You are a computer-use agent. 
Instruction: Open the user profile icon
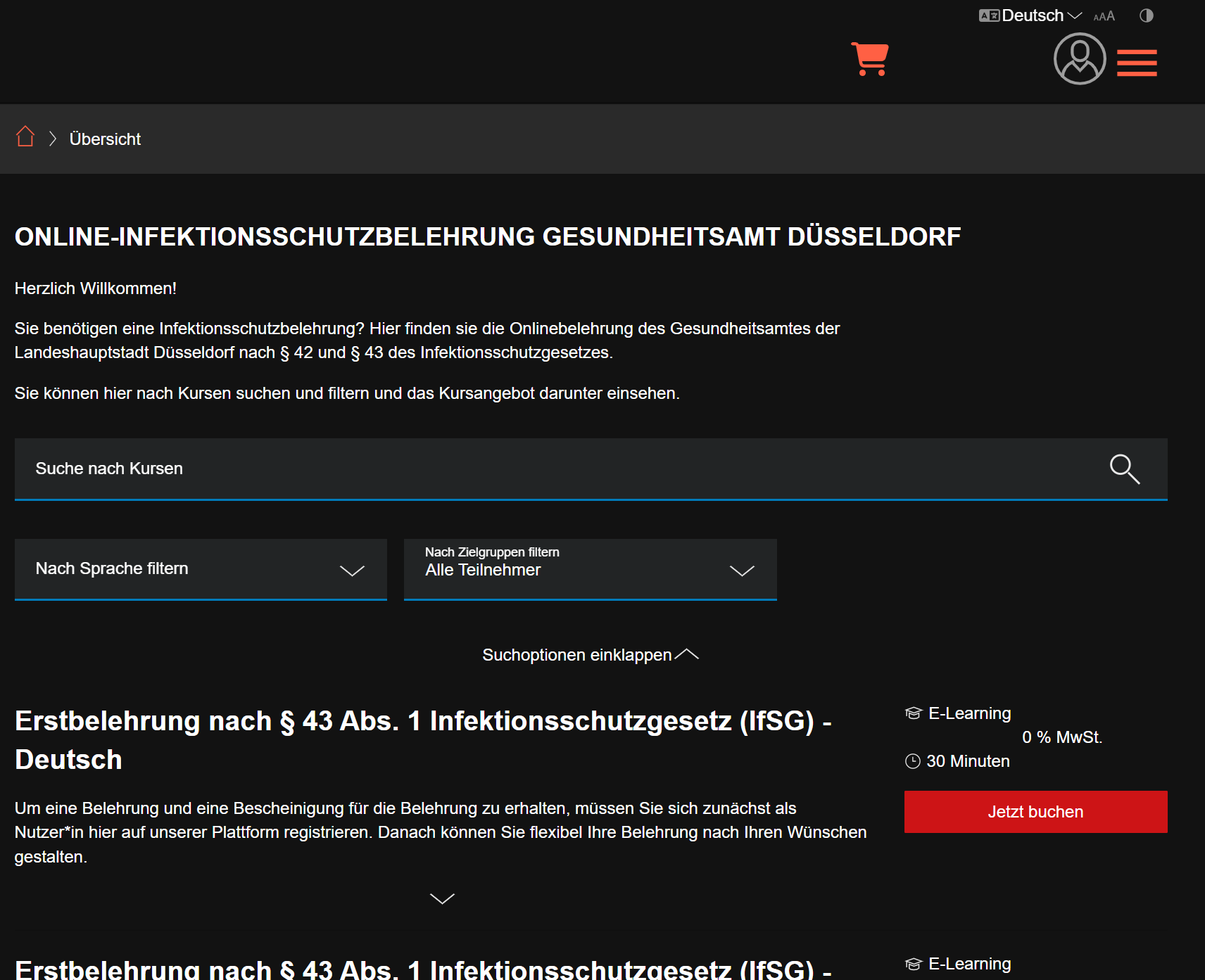pos(1079,59)
